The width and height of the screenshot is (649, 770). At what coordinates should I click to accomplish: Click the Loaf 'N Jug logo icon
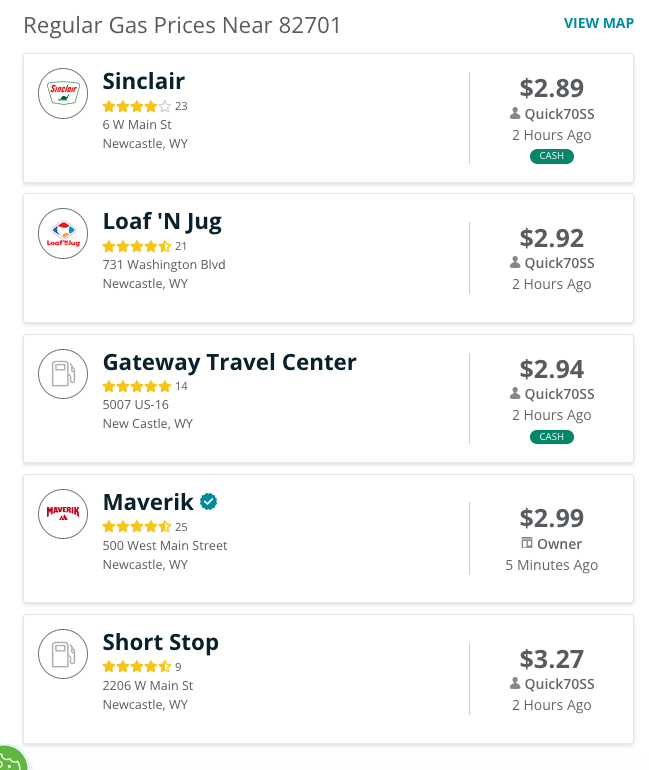[x=63, y=233]
